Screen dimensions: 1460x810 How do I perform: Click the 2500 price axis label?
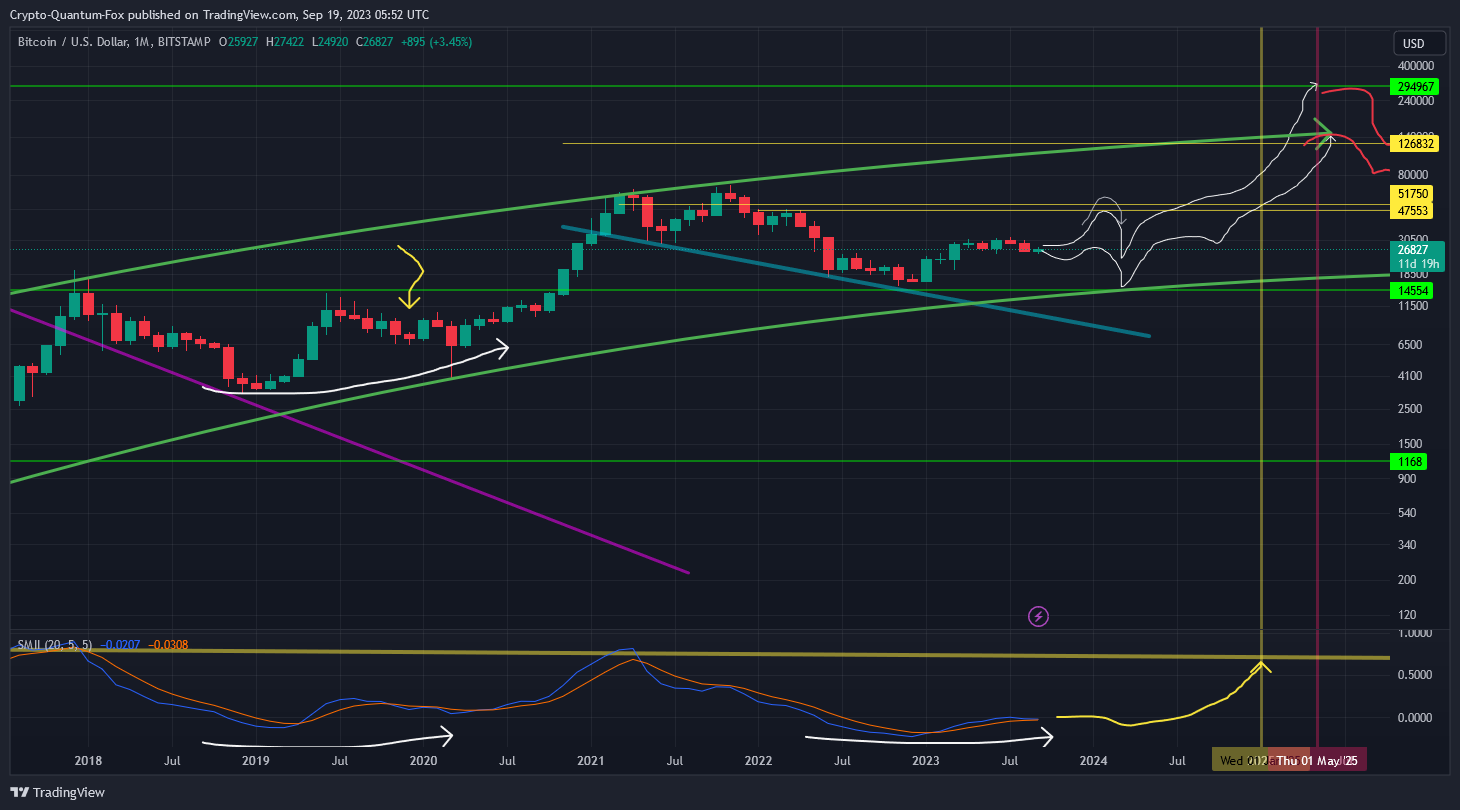coord(1409,408)
